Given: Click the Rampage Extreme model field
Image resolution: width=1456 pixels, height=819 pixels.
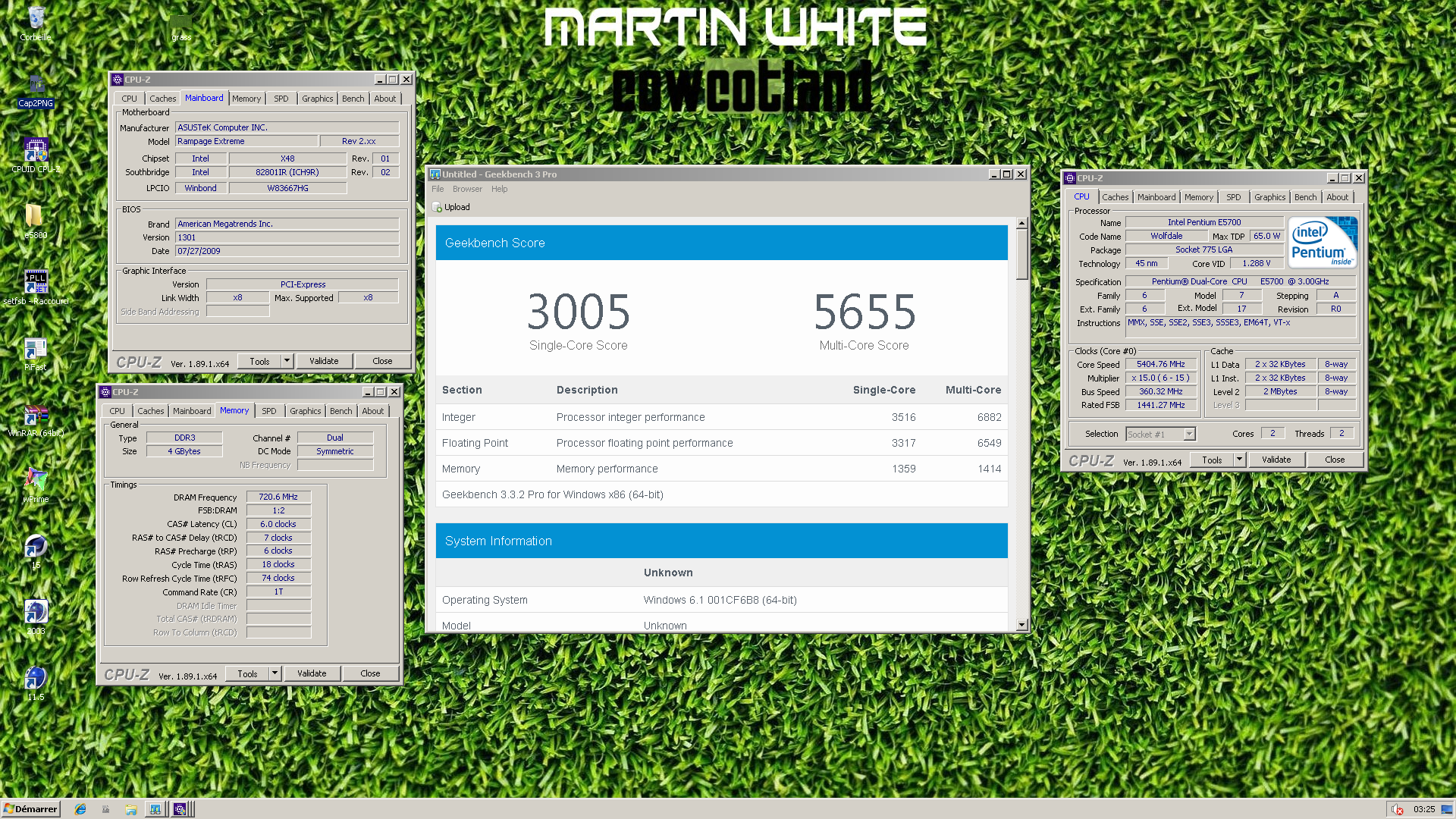Looking at the screenshot, I should click(246, 141).
